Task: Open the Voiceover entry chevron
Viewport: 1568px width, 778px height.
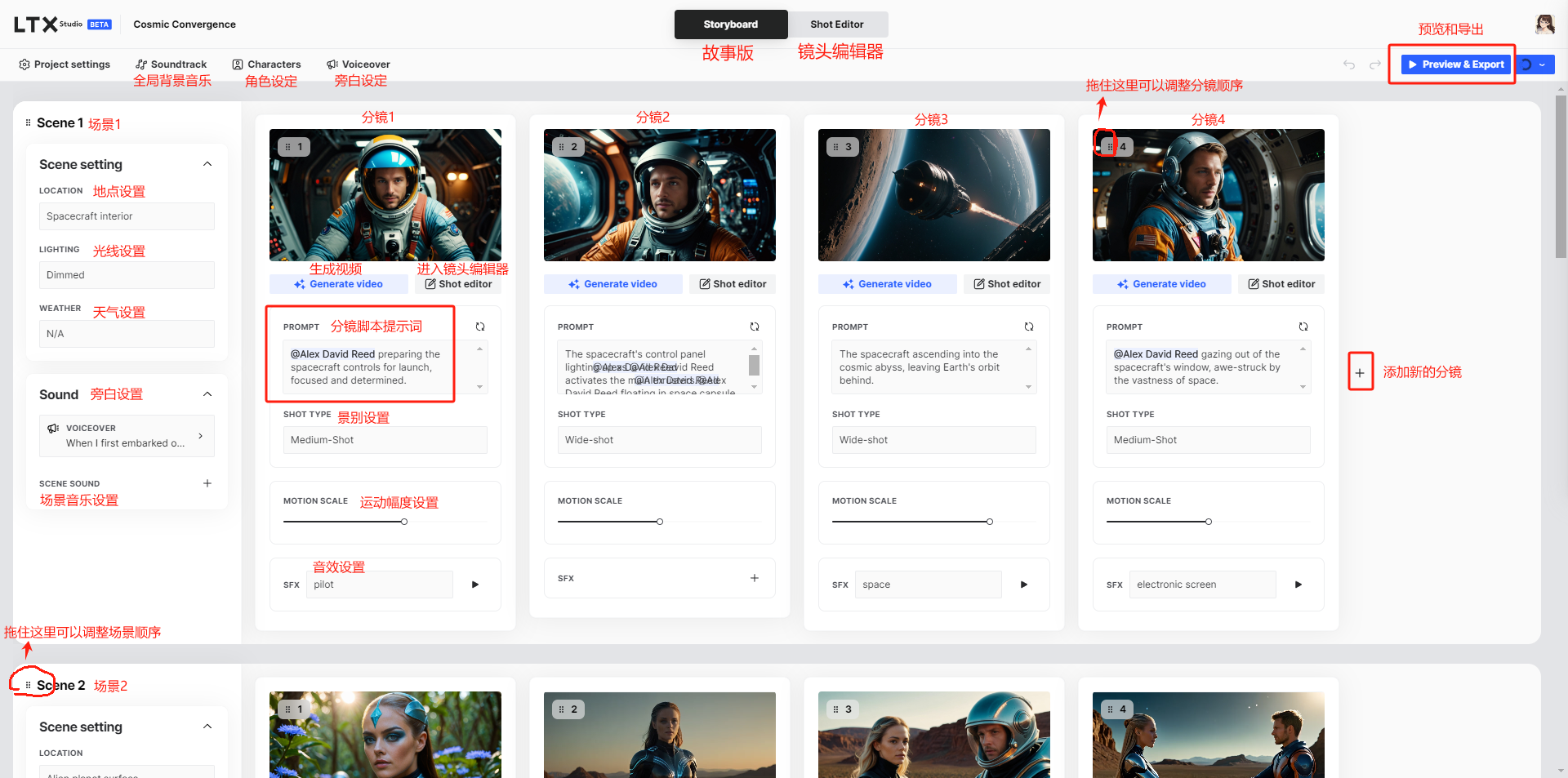Action: pyautogui.click(x=200, y=436)
